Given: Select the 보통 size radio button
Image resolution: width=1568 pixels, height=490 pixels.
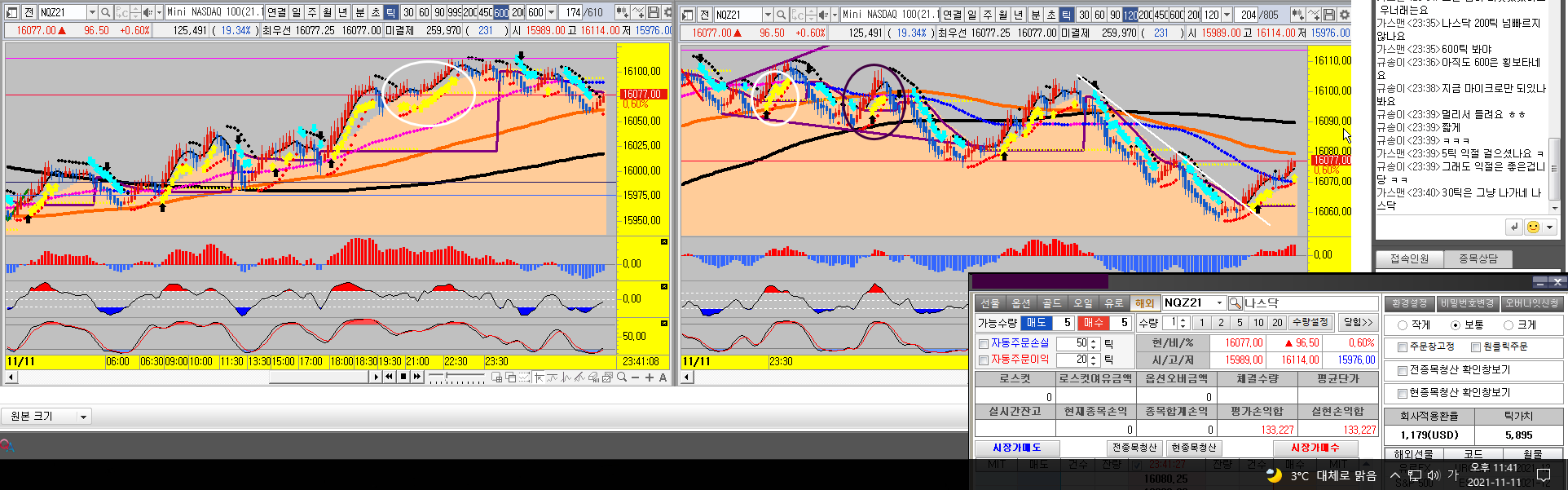Looking at the screenshot, I should (1455, 325).
